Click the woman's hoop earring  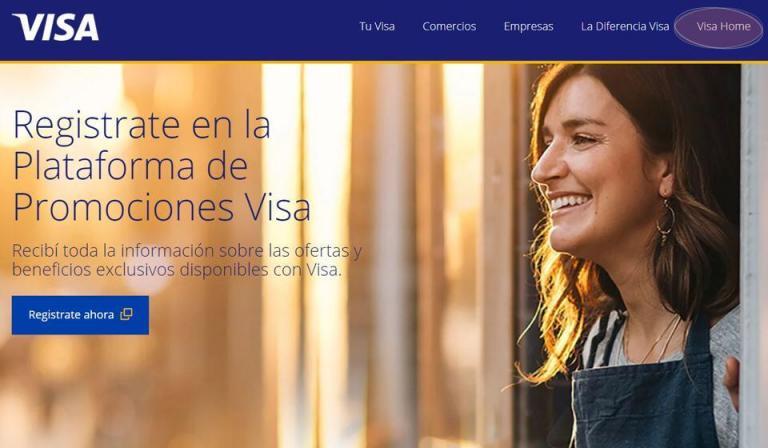(x=666, y=221)
